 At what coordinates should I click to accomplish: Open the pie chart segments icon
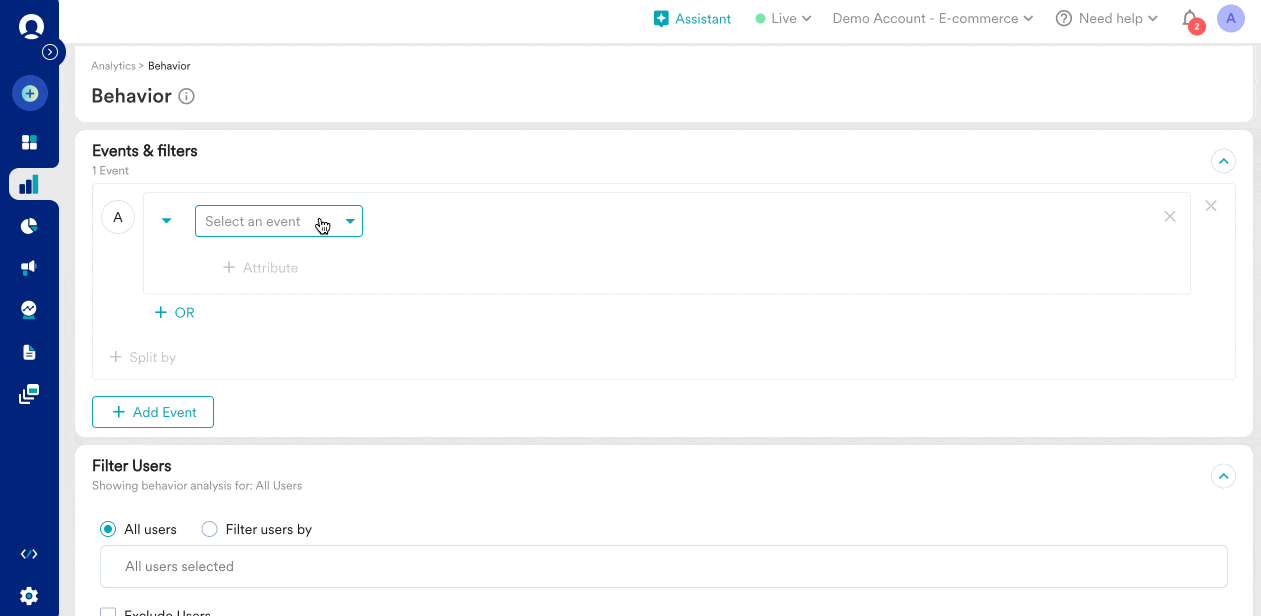(29, 226)
